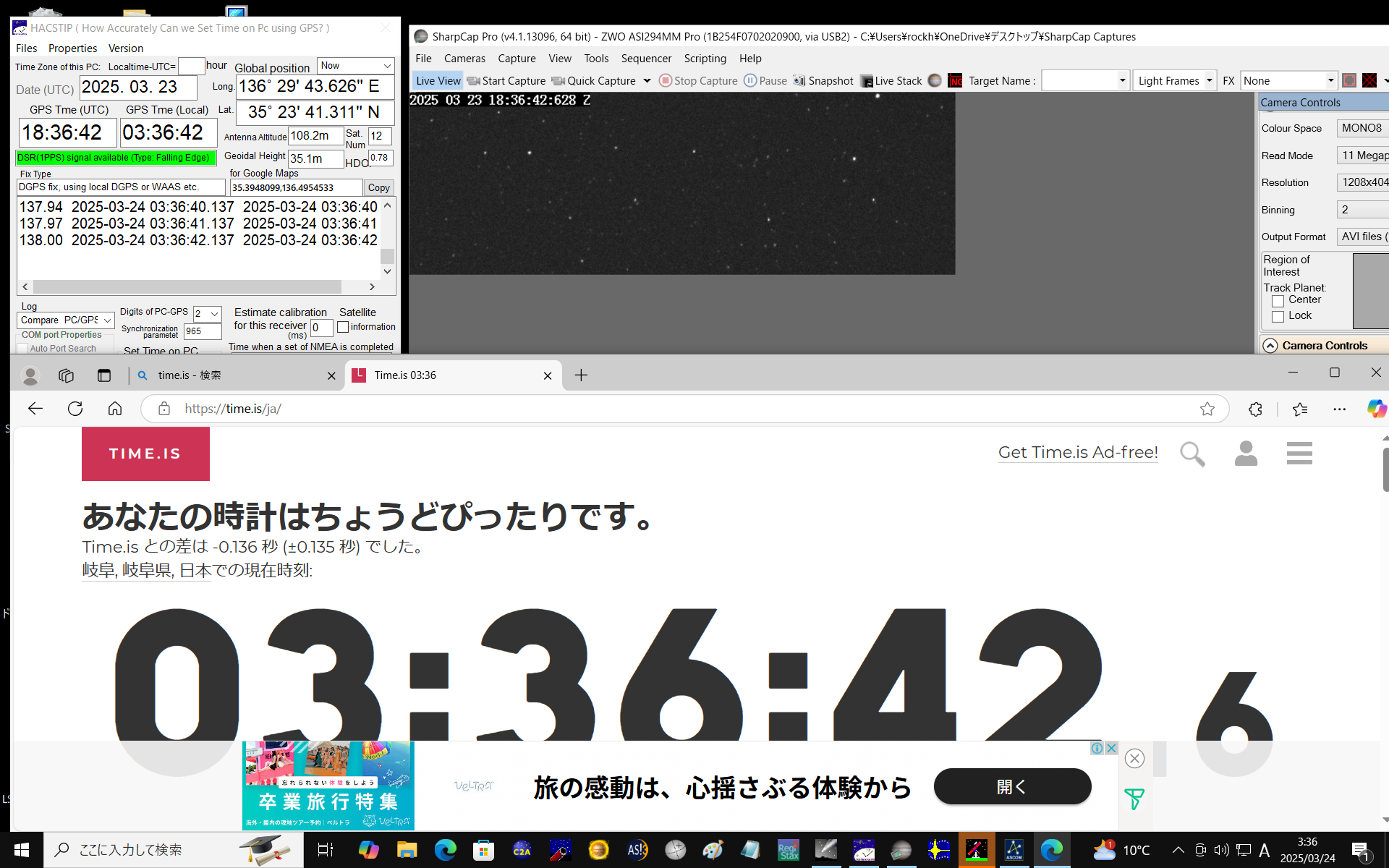Open the Sequencer menu in SharpCap
Screen dimensions: 1389x868
pos(645,59)
